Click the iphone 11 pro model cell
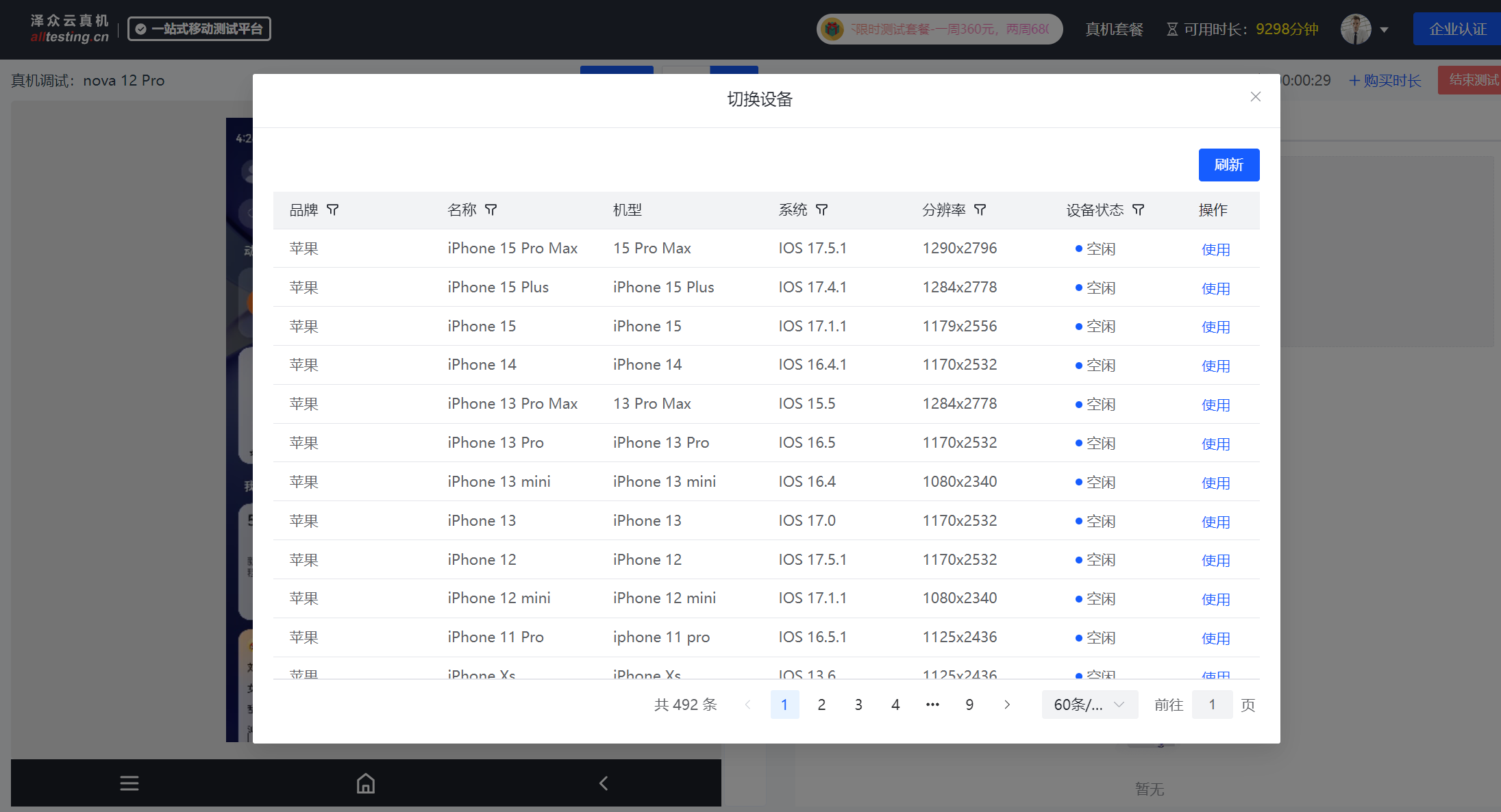 [661, 637]
